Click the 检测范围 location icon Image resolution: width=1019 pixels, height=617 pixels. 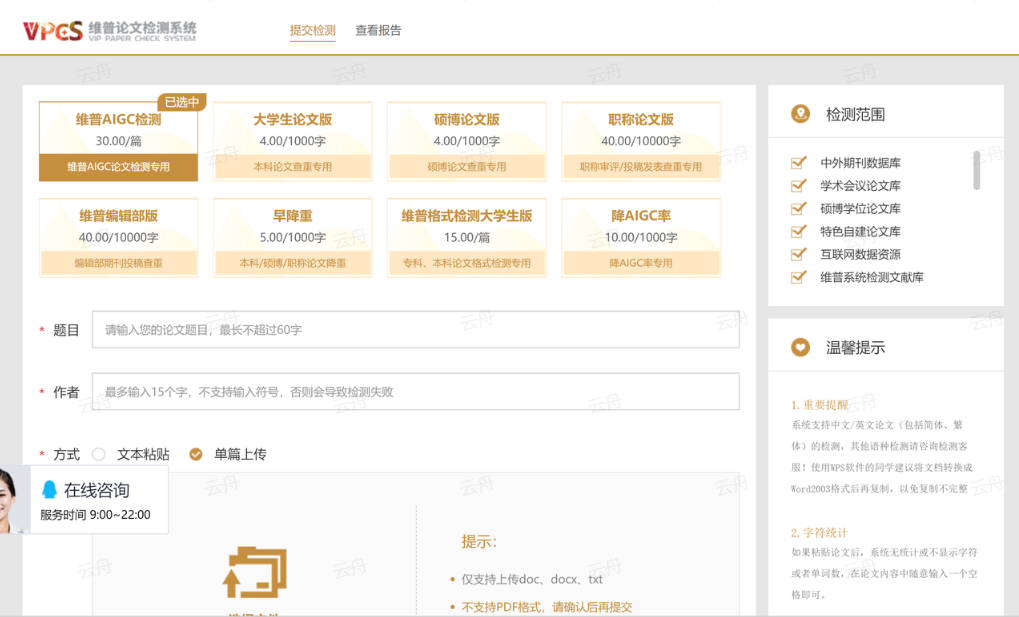(x=801, y=114)
